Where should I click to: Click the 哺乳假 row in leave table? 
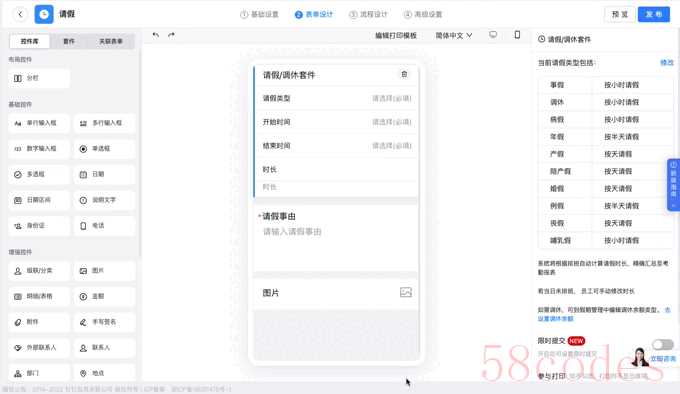[x=605, y=241]
